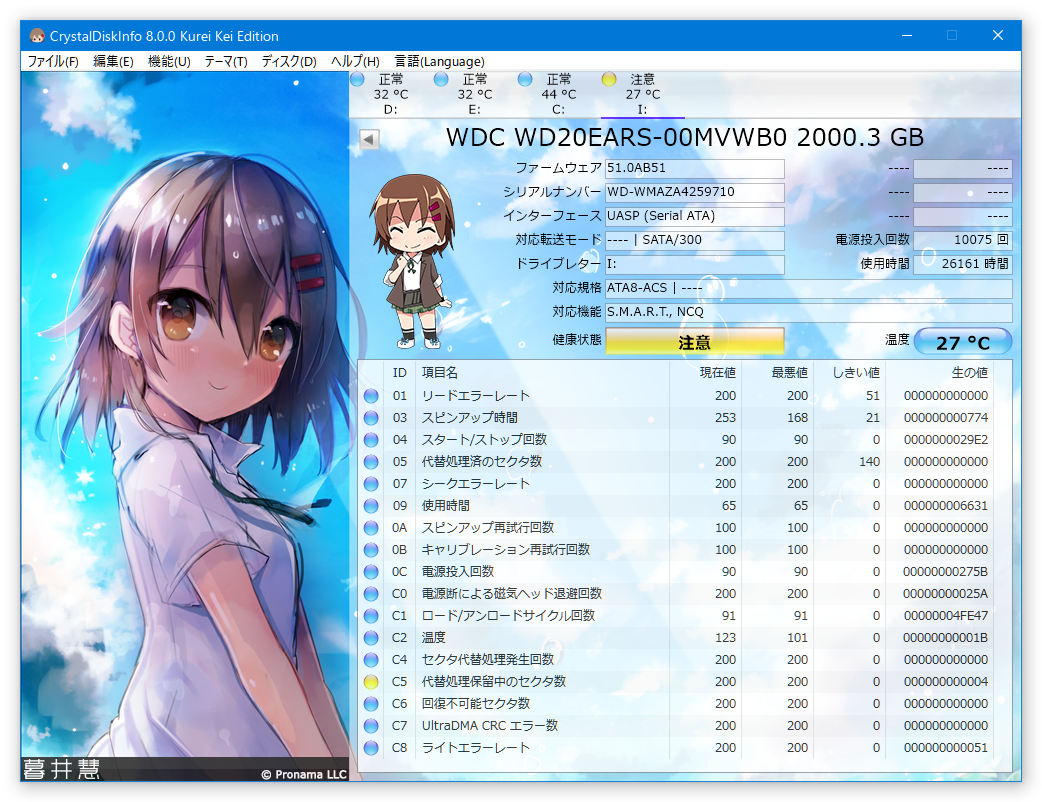Click the disk title WDC WD20EARS-00MVWB0 2000.3 GB
The height and width of the screenshot is (802, 1042).
[684, 138]
